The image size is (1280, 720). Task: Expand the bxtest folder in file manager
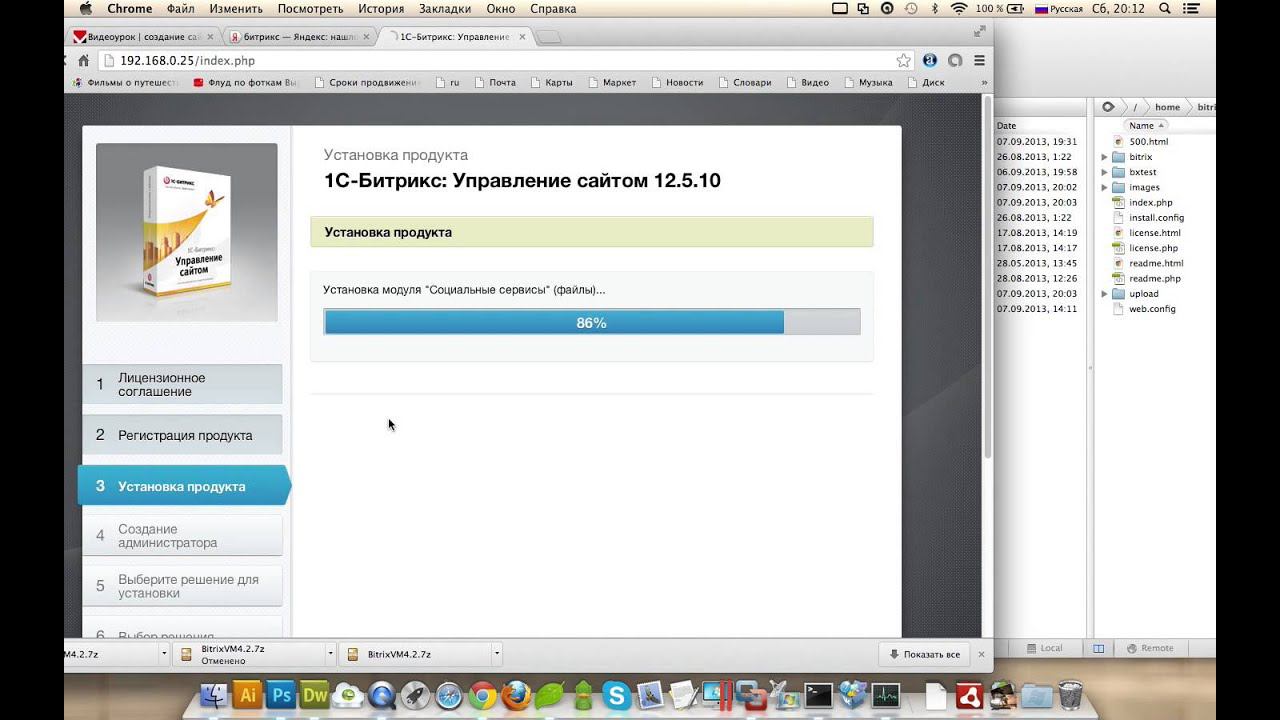1104,172
